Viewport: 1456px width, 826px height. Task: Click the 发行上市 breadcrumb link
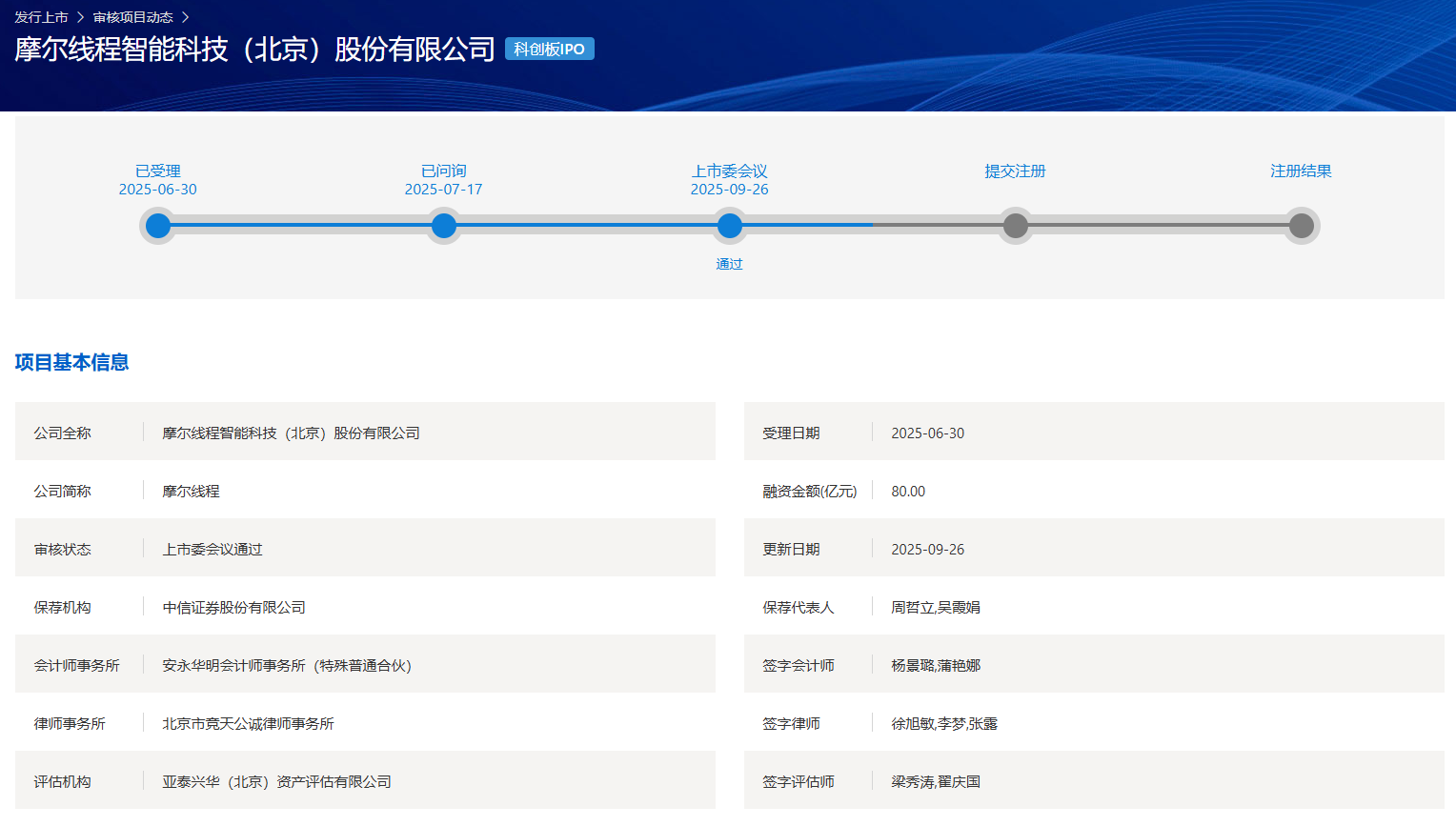pyautogui.click(x=41, y=17)
